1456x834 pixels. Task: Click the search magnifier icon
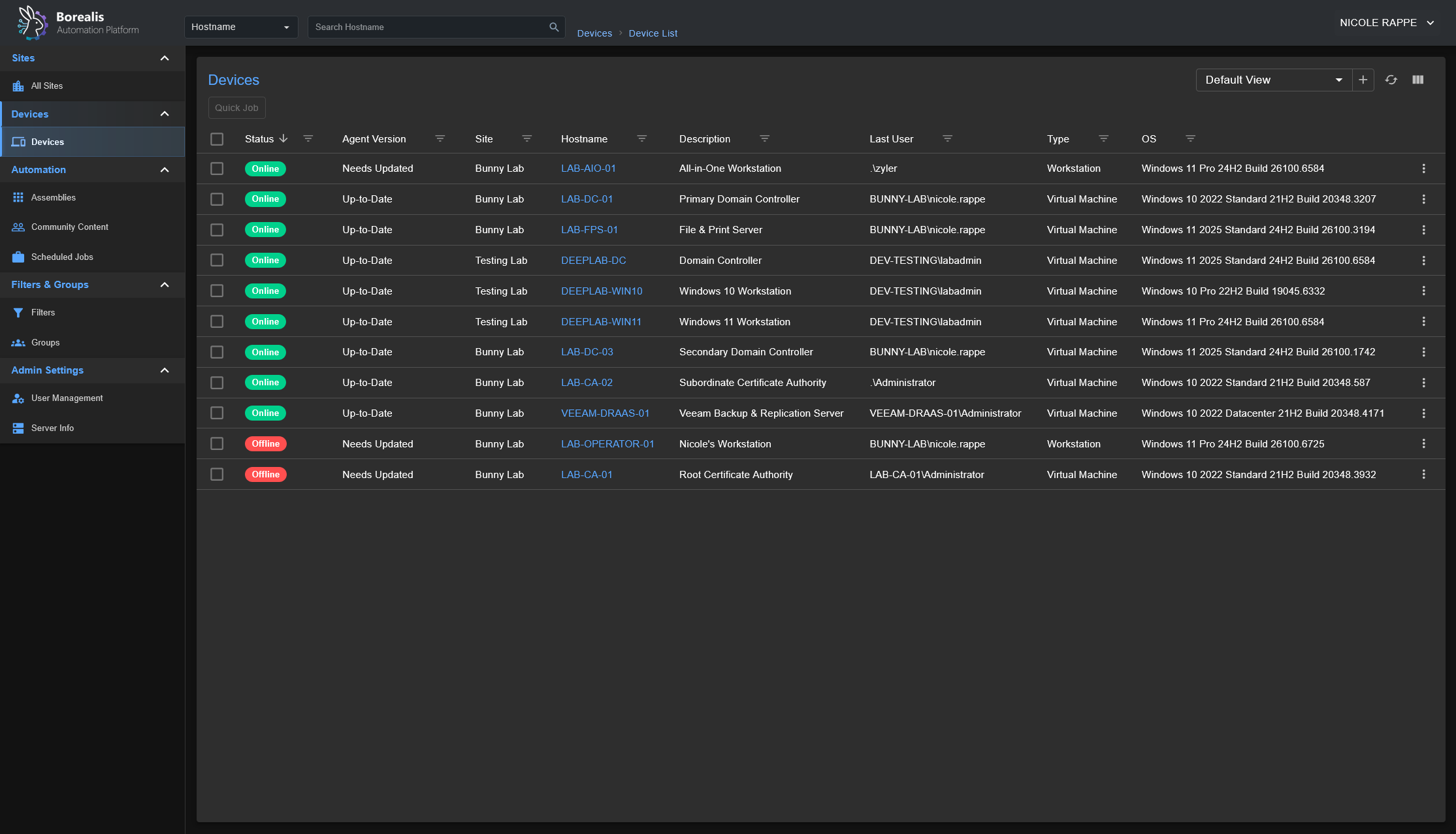click(x=553, y=27)
